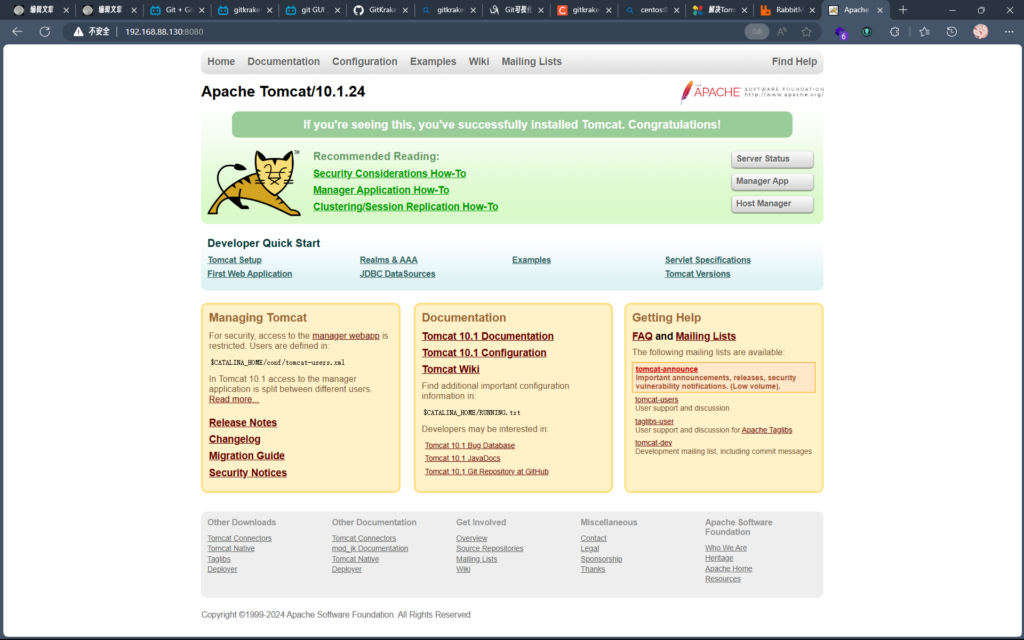Open the browser settings and more menu
Image resolution: width=1024 pixels, height=640 pixels.
(x=1009, y=31)
